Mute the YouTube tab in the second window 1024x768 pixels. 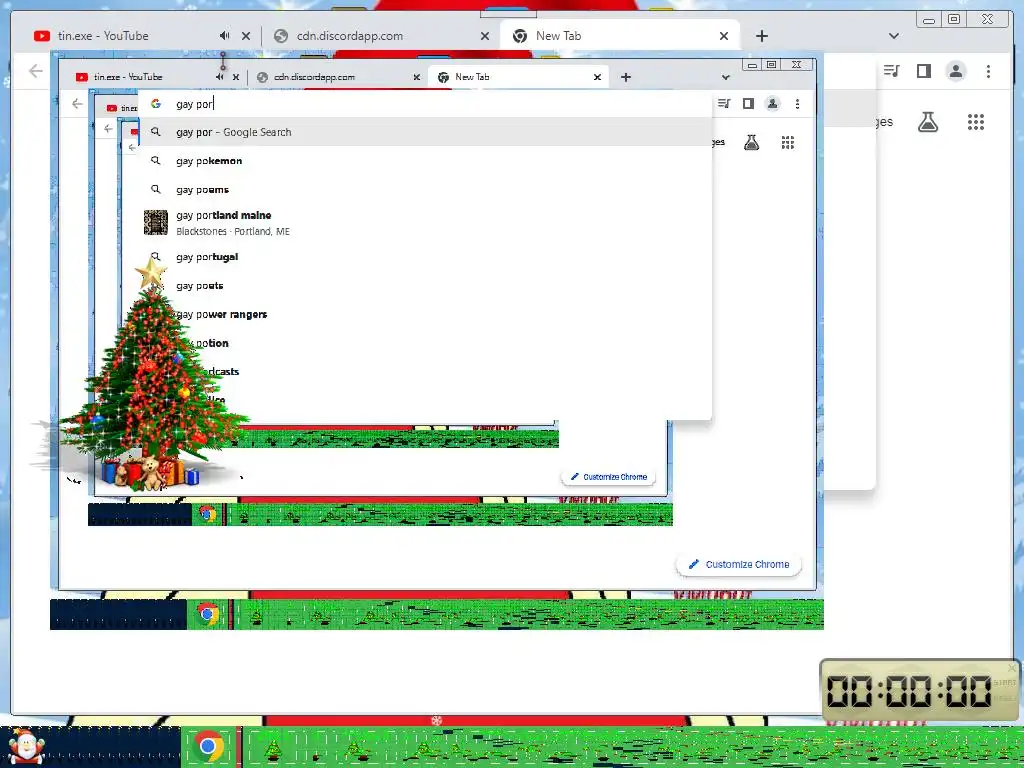pyautogui.click(x=220, y=77)
